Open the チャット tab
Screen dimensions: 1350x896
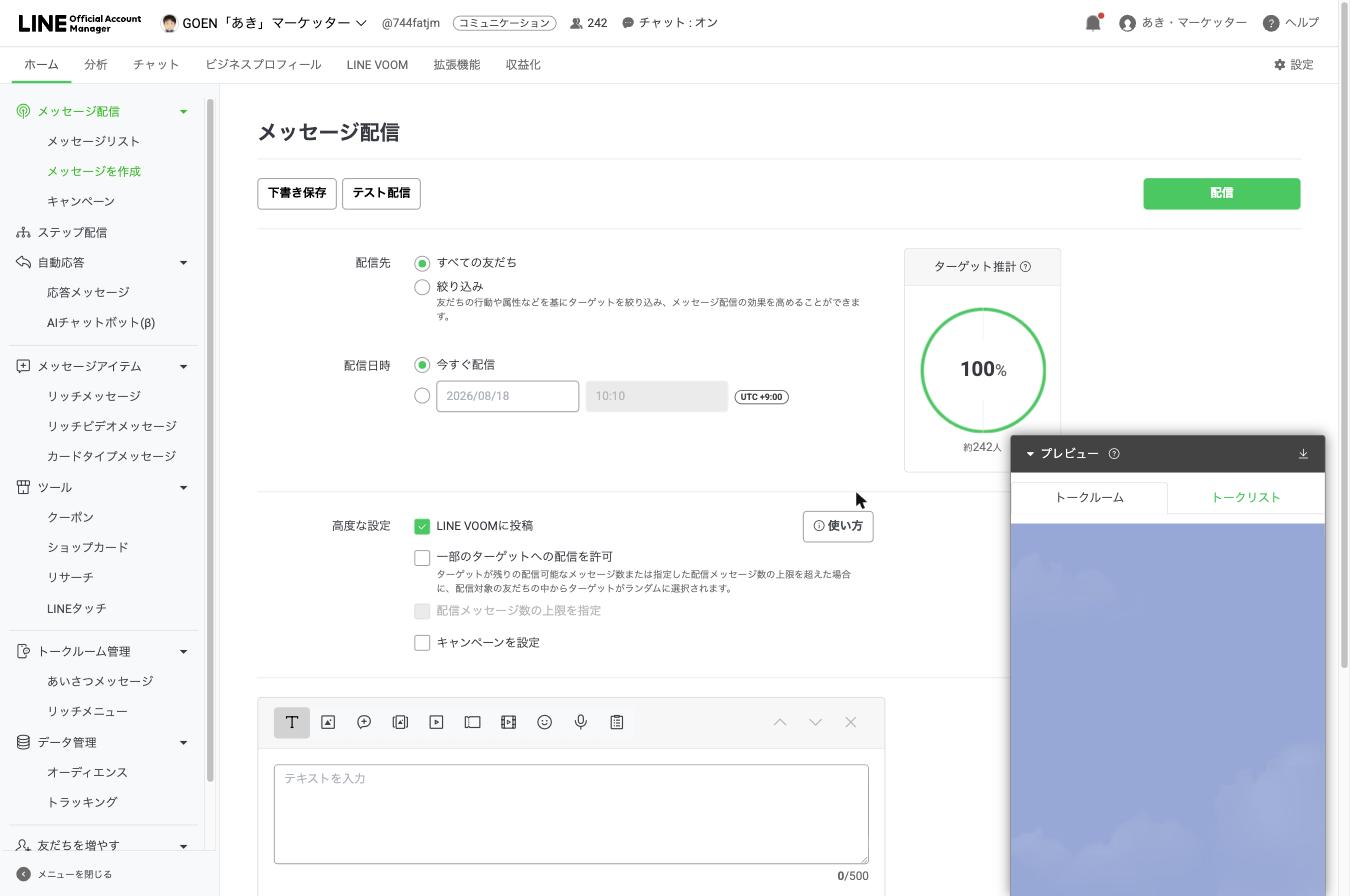156,64
